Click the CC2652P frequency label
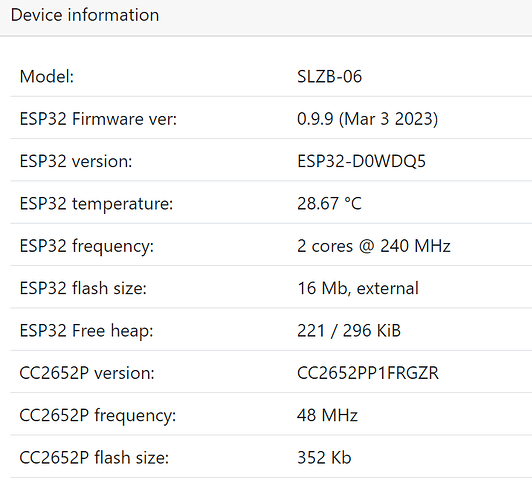Image resolution: width=532 pixels, height=500 pixels. (x=98, y=415)
